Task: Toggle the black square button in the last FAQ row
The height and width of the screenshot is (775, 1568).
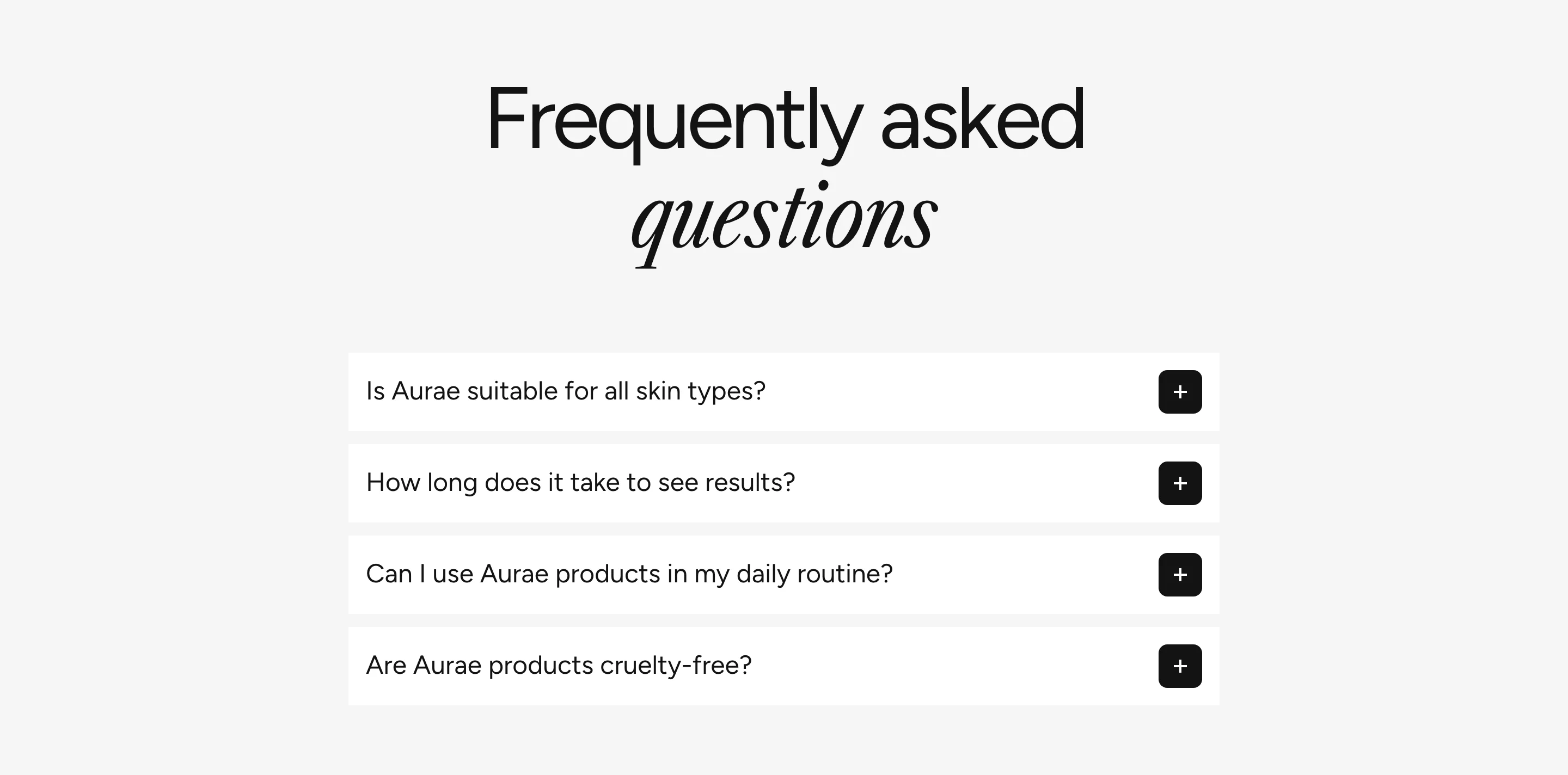Action: point(1180,666)
